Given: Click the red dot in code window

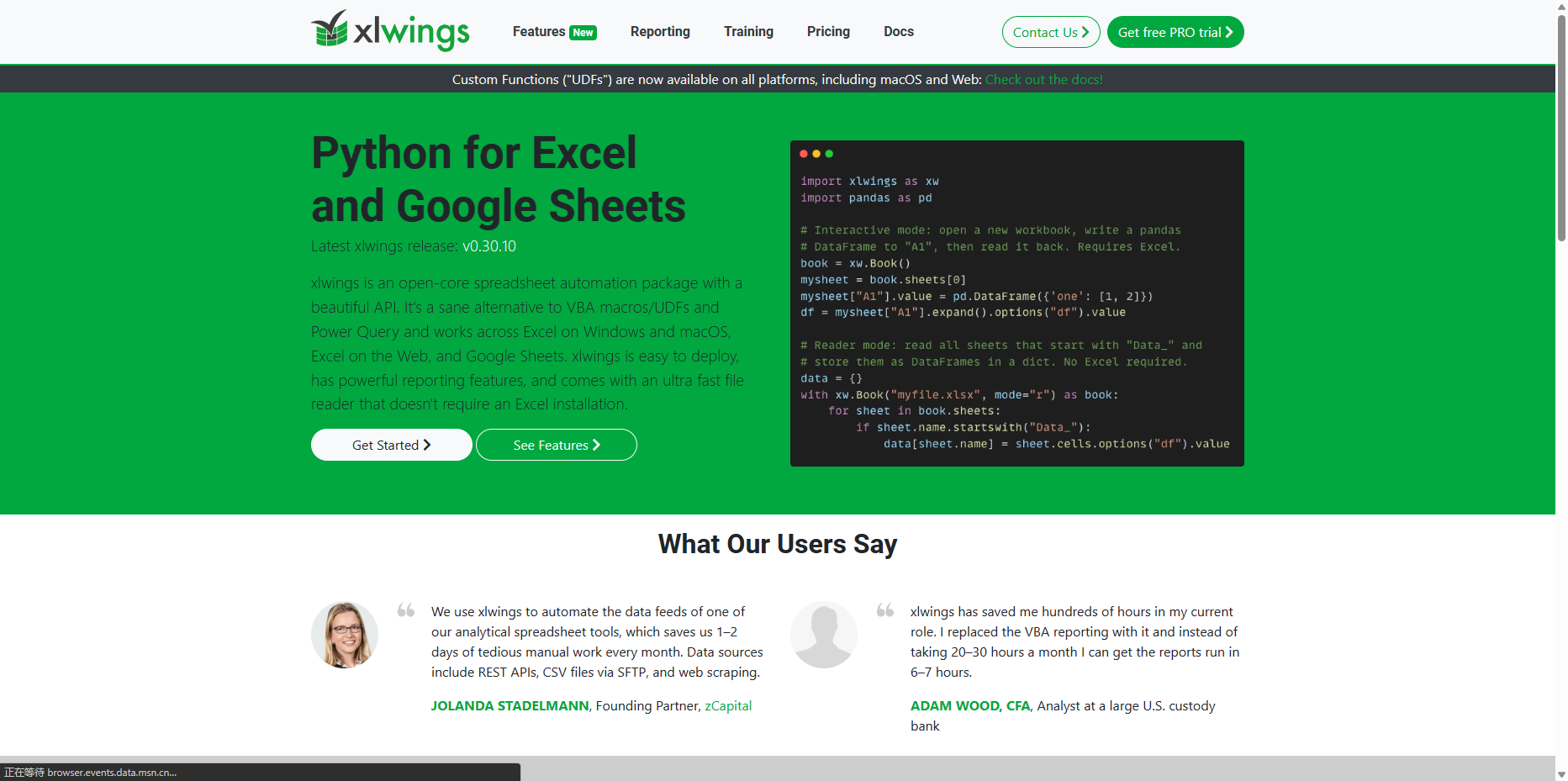Looking at the screenshot, I should (x=804, y=154).
